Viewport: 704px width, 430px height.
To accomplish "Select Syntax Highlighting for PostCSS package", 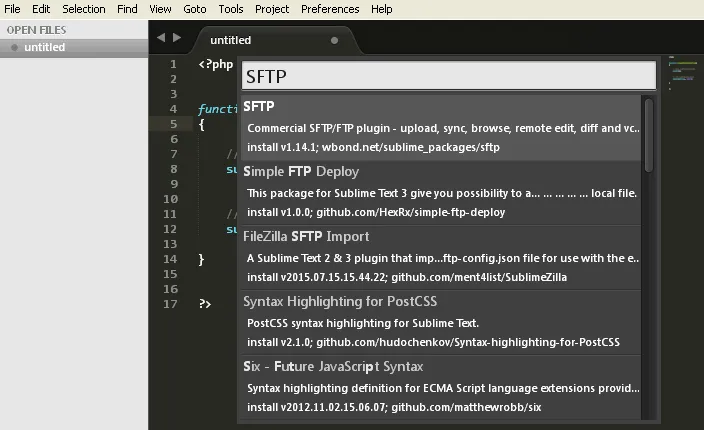I will (441, 323).
